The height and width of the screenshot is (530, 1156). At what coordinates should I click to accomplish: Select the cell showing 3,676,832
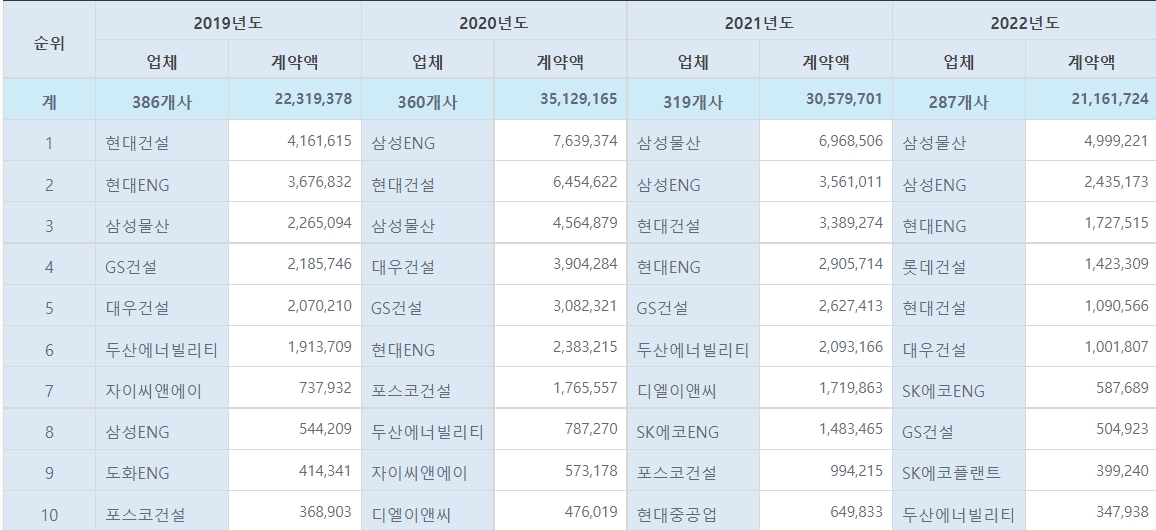pyautogui.click(x=295, y=182)
